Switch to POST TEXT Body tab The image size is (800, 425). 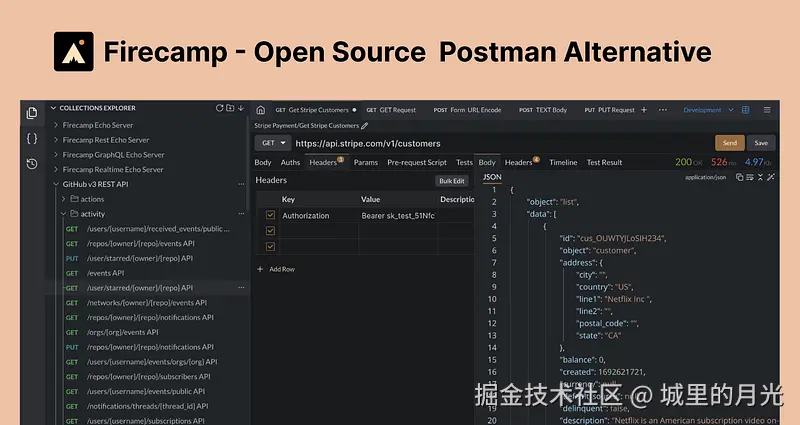(x=543, y=110)
